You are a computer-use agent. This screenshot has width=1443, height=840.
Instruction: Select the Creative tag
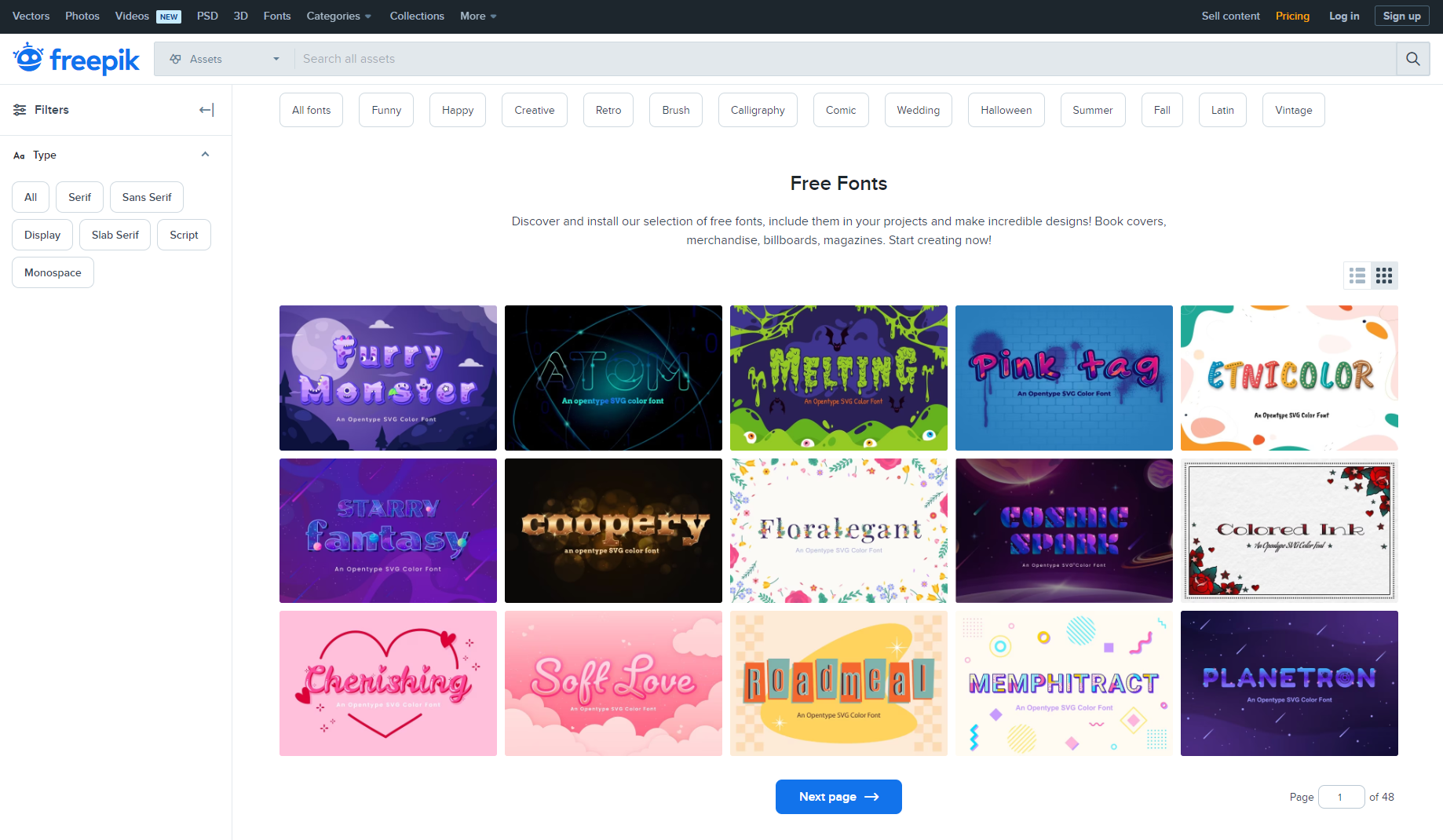click(535, 110)
